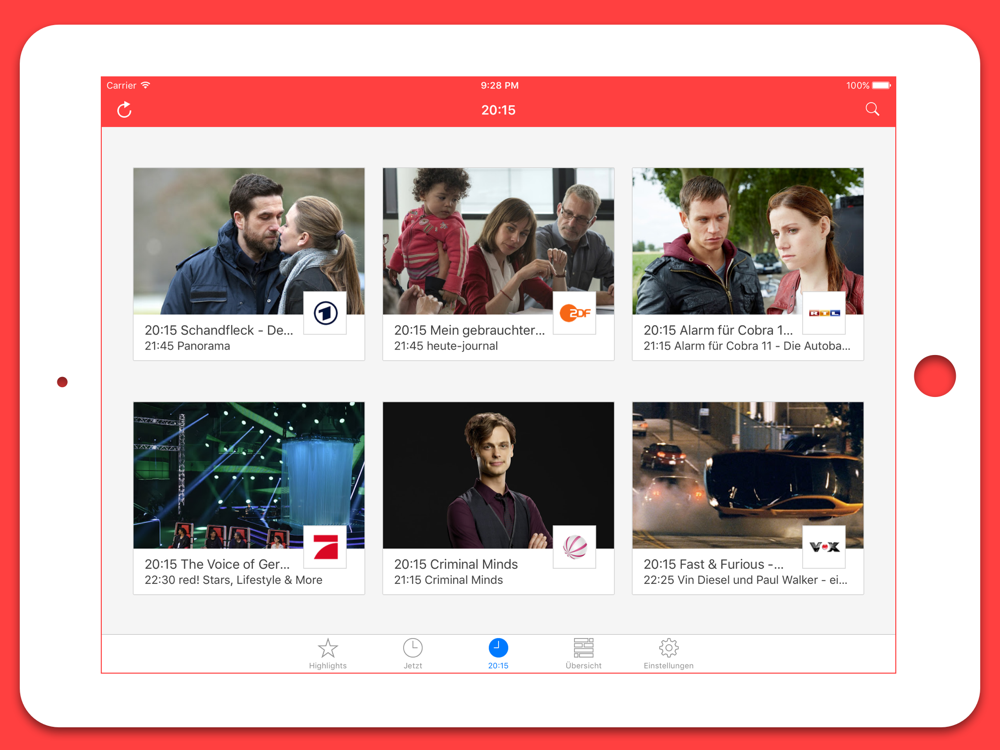Select '20:15 Mein gebrauchter...' title

pos(469,330)
